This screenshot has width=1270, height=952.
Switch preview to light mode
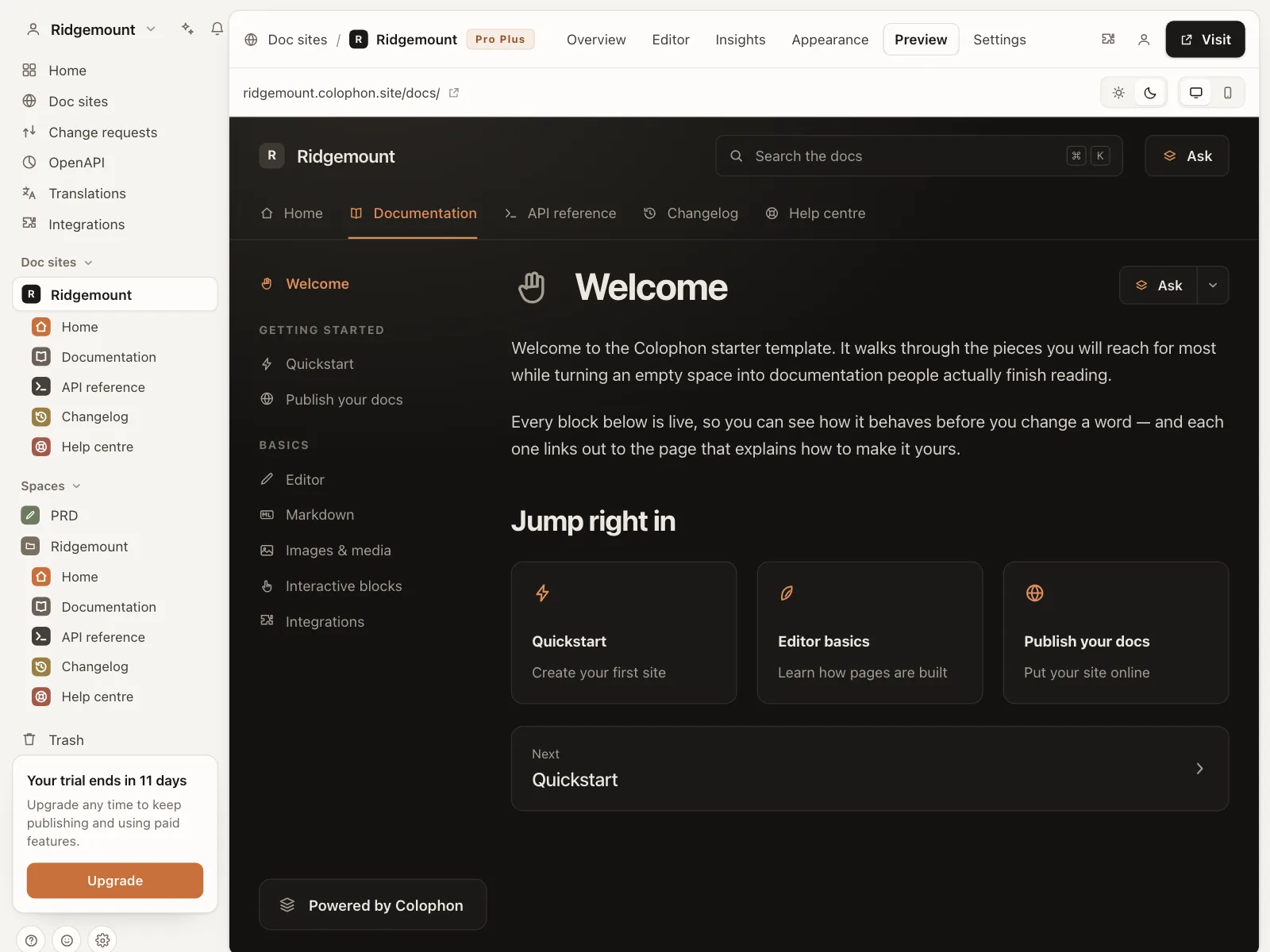click(x=1118, y=93)
